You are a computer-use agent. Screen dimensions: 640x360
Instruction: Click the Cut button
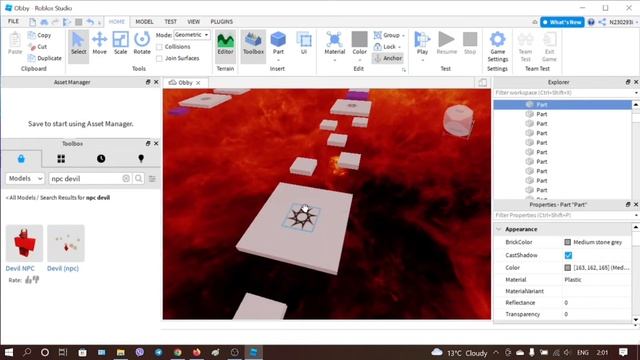tap(38, 47)
